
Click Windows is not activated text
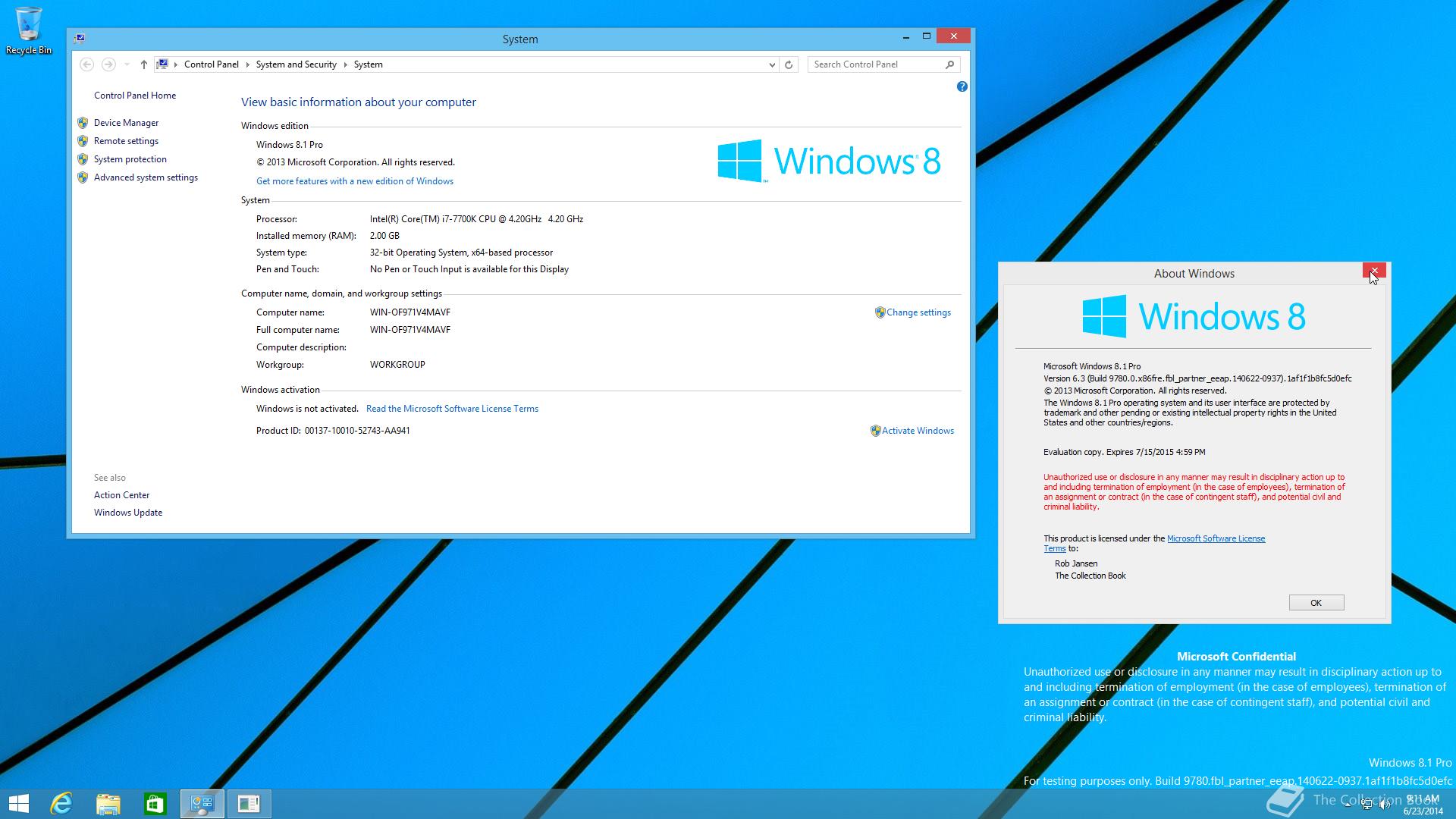tap(307, 409)
